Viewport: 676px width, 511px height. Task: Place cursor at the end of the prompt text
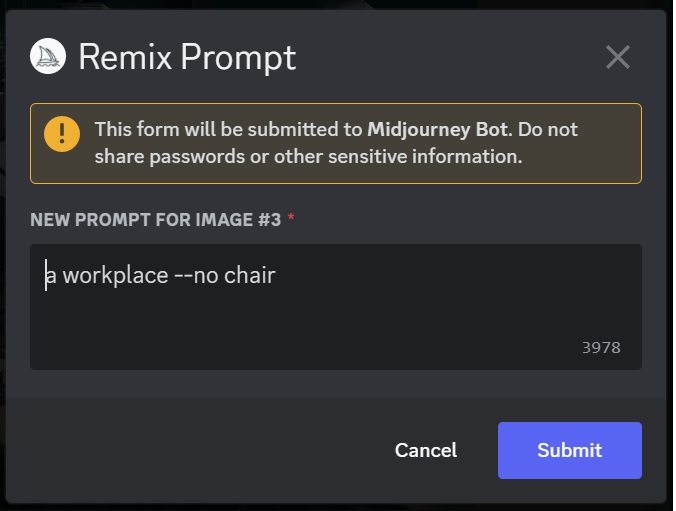tap(276, 275)
